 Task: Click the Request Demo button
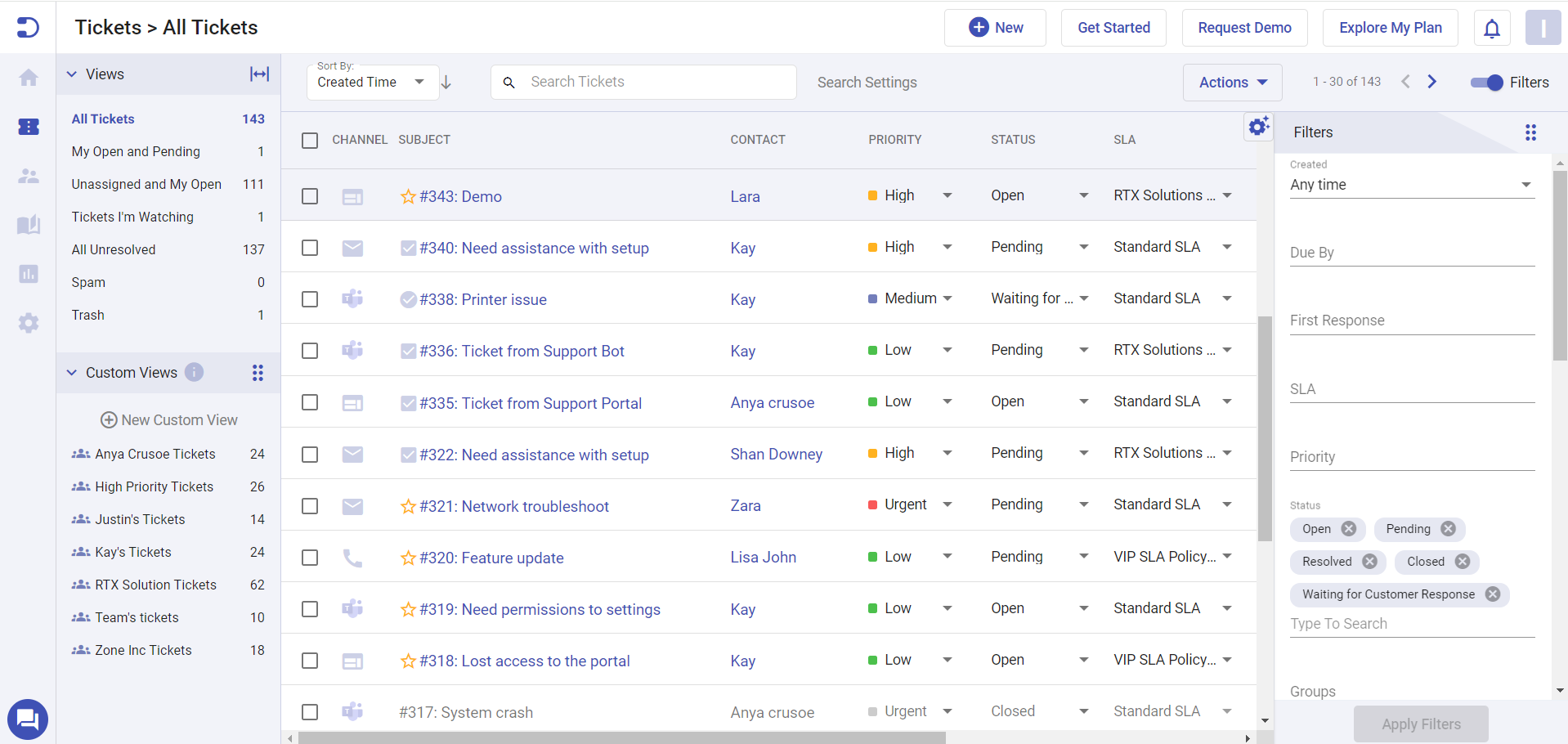(x=1243, y=28)
